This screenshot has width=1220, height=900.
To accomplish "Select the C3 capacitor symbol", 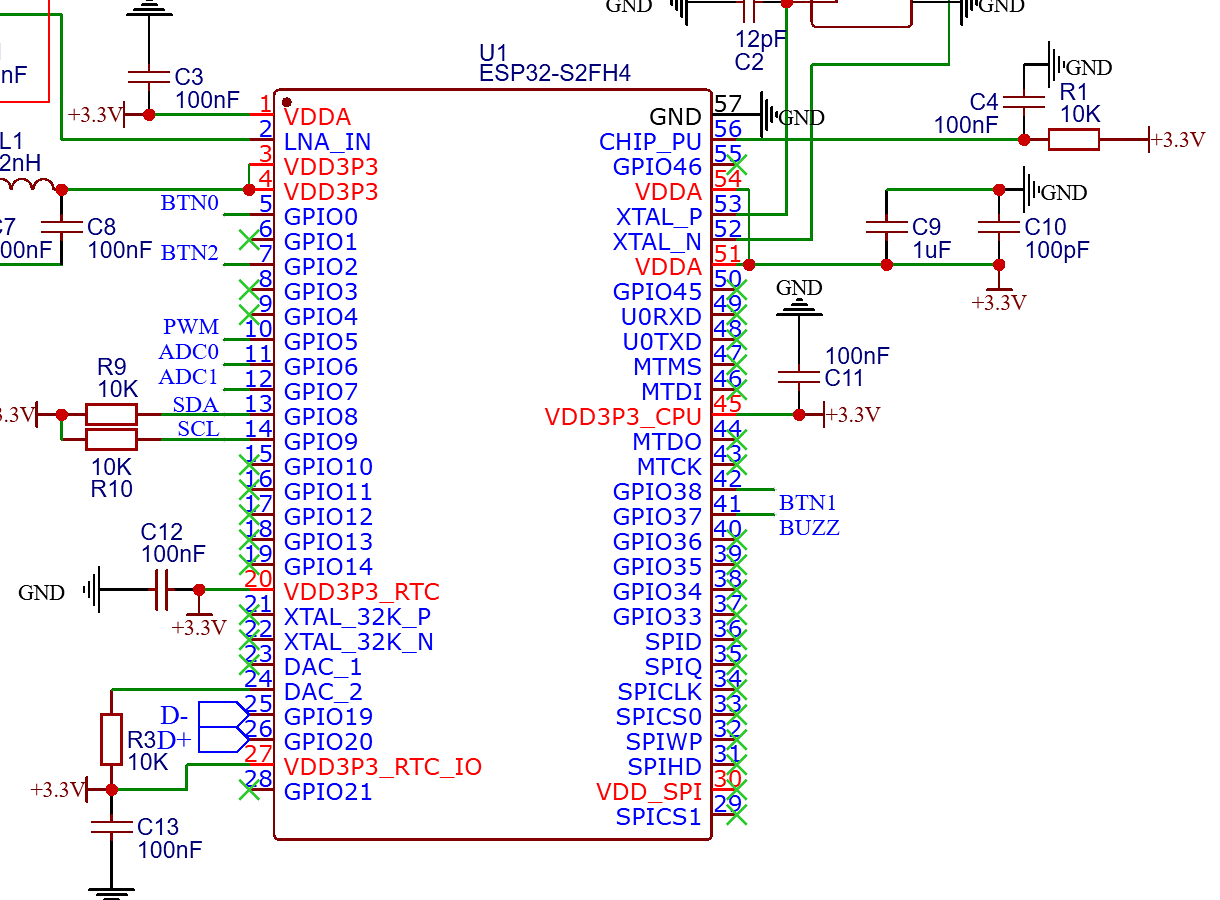I will pos(149,77).
